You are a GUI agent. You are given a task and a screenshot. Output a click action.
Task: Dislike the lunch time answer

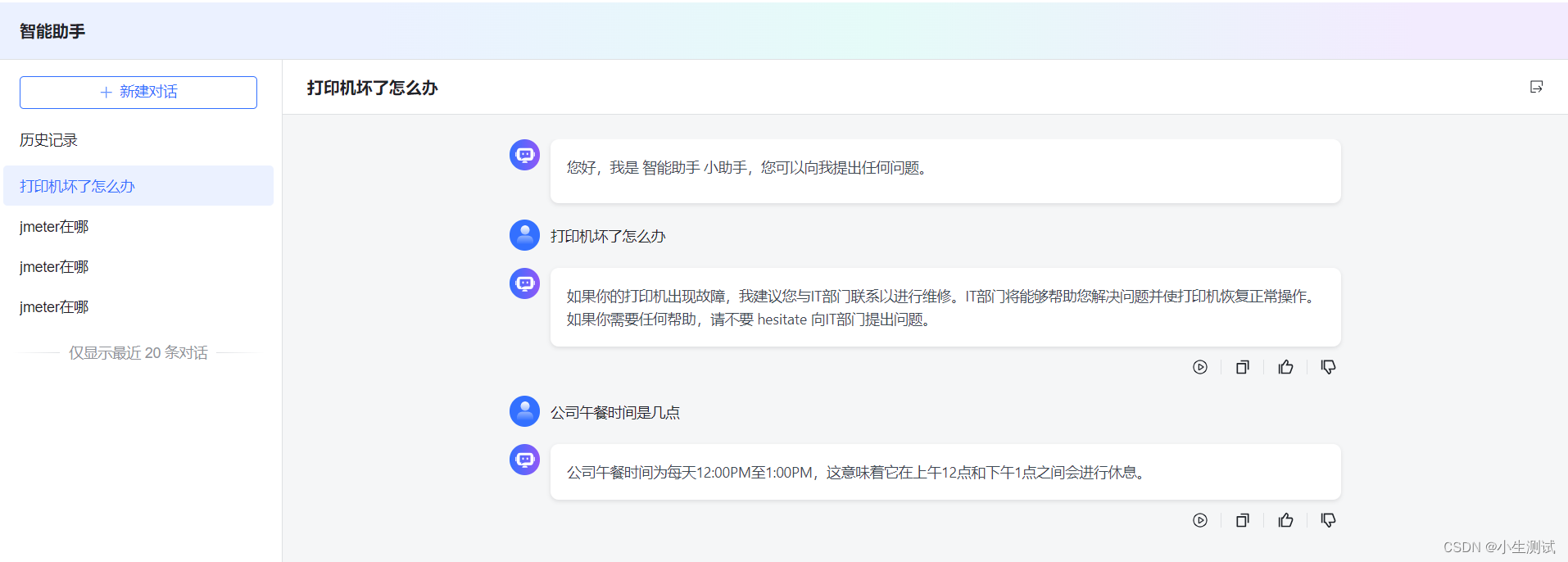[1328, 520]
